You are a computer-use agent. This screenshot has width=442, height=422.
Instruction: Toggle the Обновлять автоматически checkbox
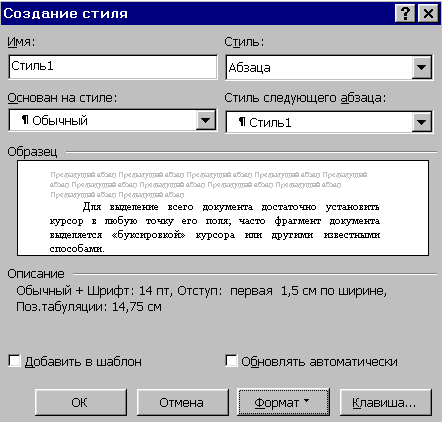click(231, 361)
